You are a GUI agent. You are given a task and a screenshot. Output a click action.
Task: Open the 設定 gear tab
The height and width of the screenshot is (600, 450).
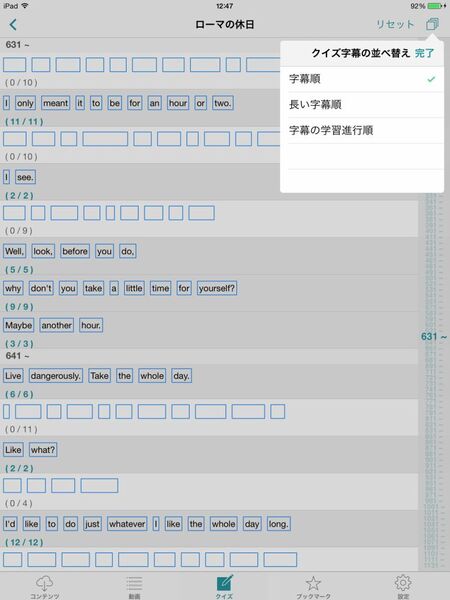click(403, 587)
